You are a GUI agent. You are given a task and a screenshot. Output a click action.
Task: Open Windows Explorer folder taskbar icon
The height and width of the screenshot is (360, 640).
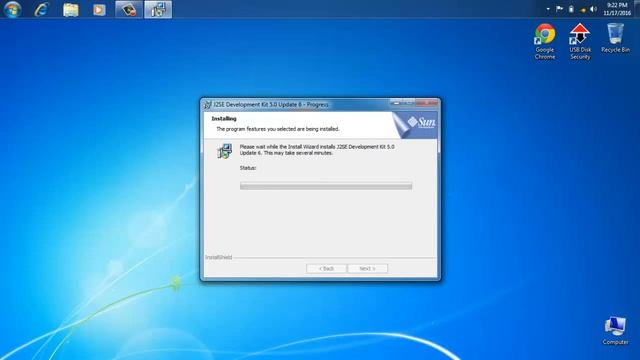(x=71, y=9)
